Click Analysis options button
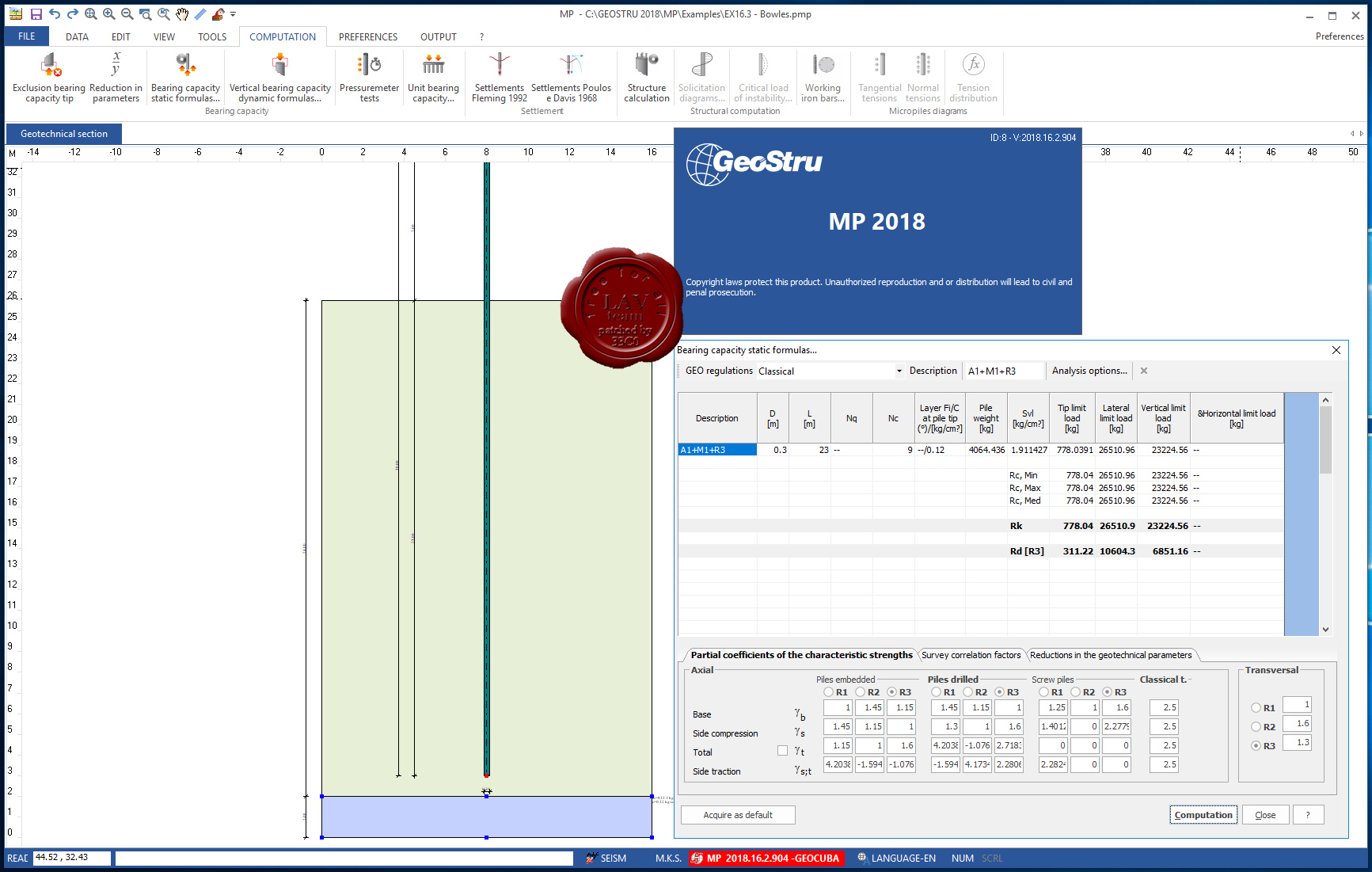 pos(1089,371)
